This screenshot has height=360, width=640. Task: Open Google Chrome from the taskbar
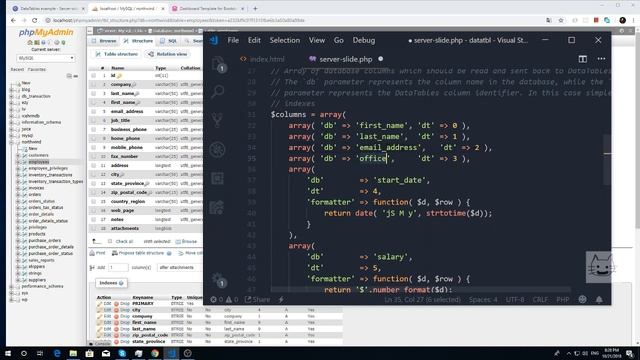(155, 353)
